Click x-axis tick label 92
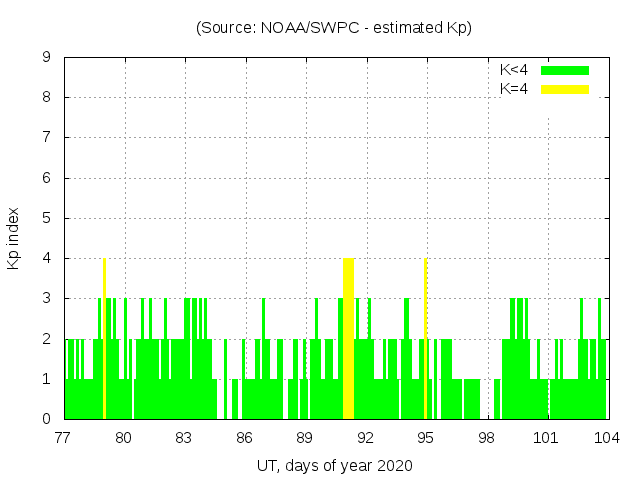The height and width of the screenshot is (480, 640). [x=365, y=437]
